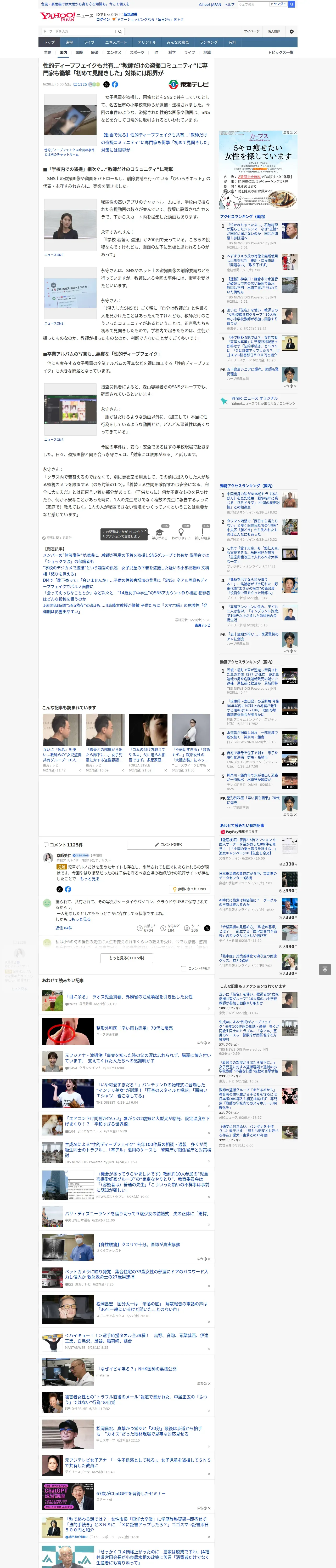Select the みんなの意見 tab
336x1568 pixels.
click(177, 43)
